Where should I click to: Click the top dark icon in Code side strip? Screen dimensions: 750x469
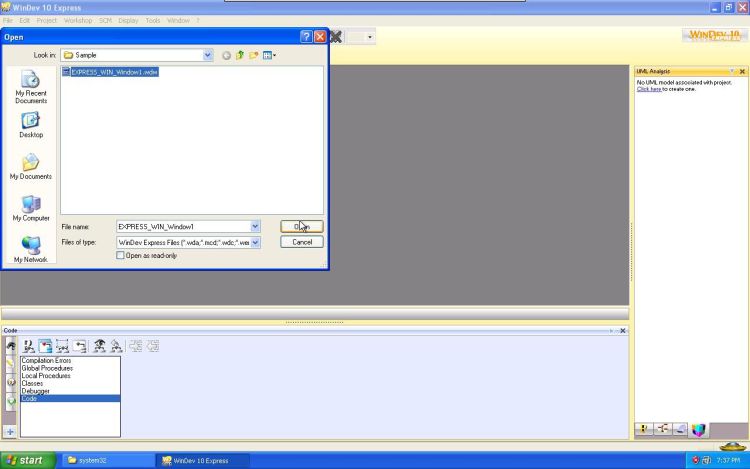(x=11, y=345)
